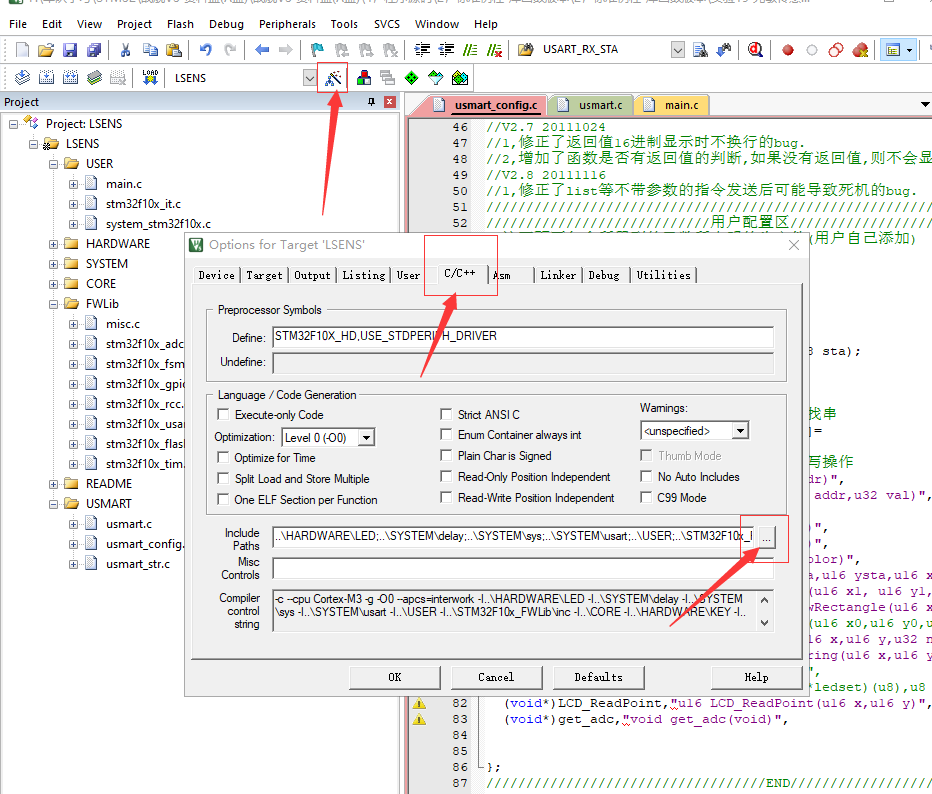Start debug session icon
Screen dimensions: 932x794
(x=755, y=50)
